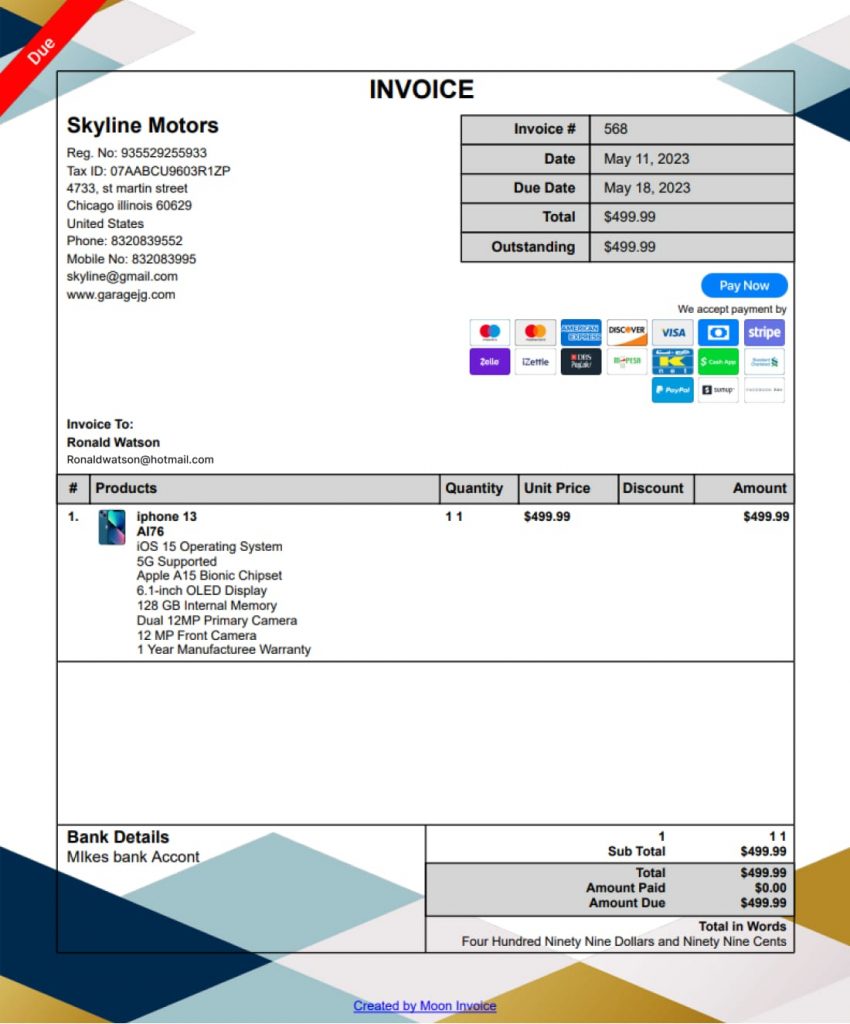Click the DBS PayLah payment icon
850x1024 pixels.
581,361
